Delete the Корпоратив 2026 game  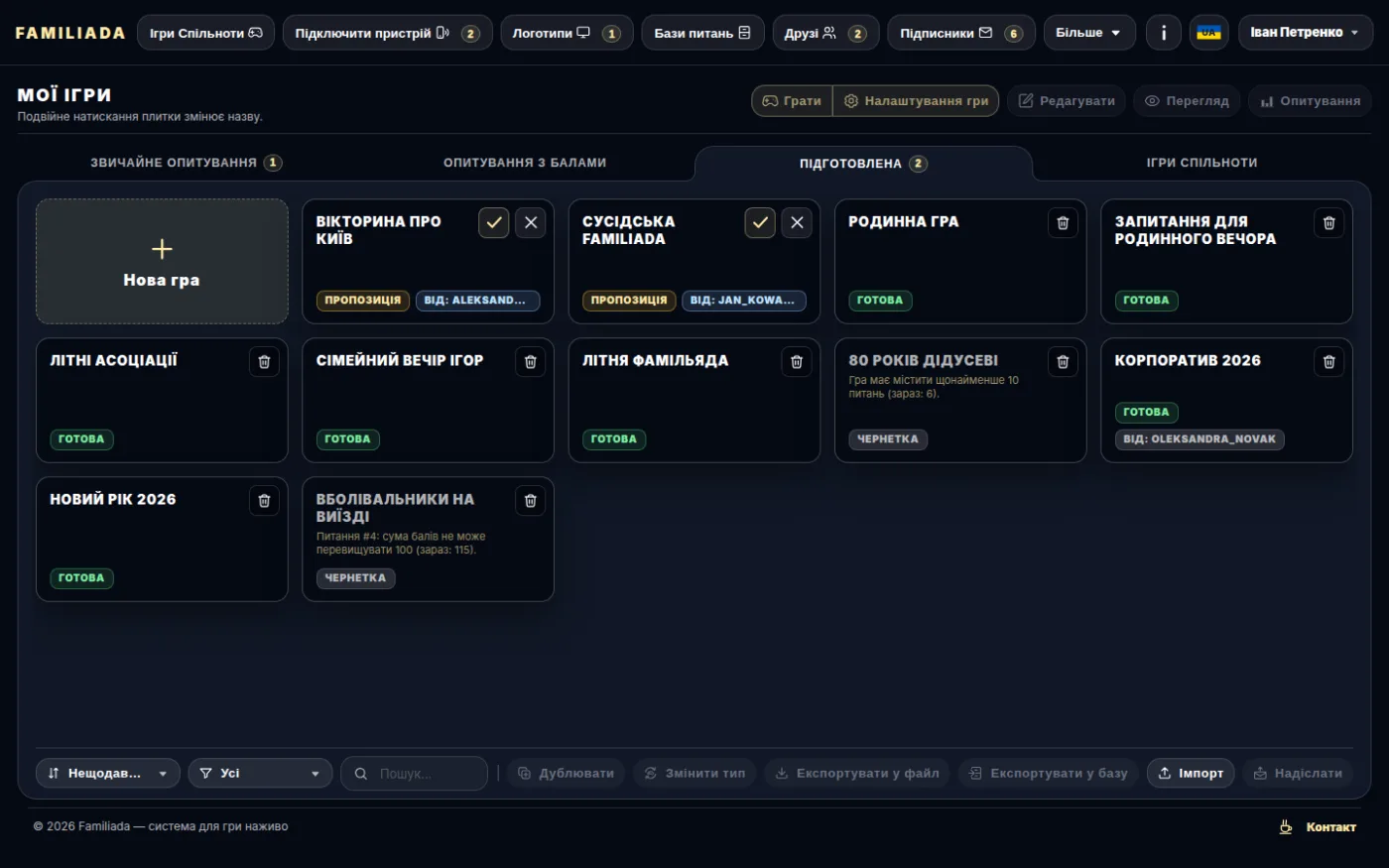pos(1329,362)
